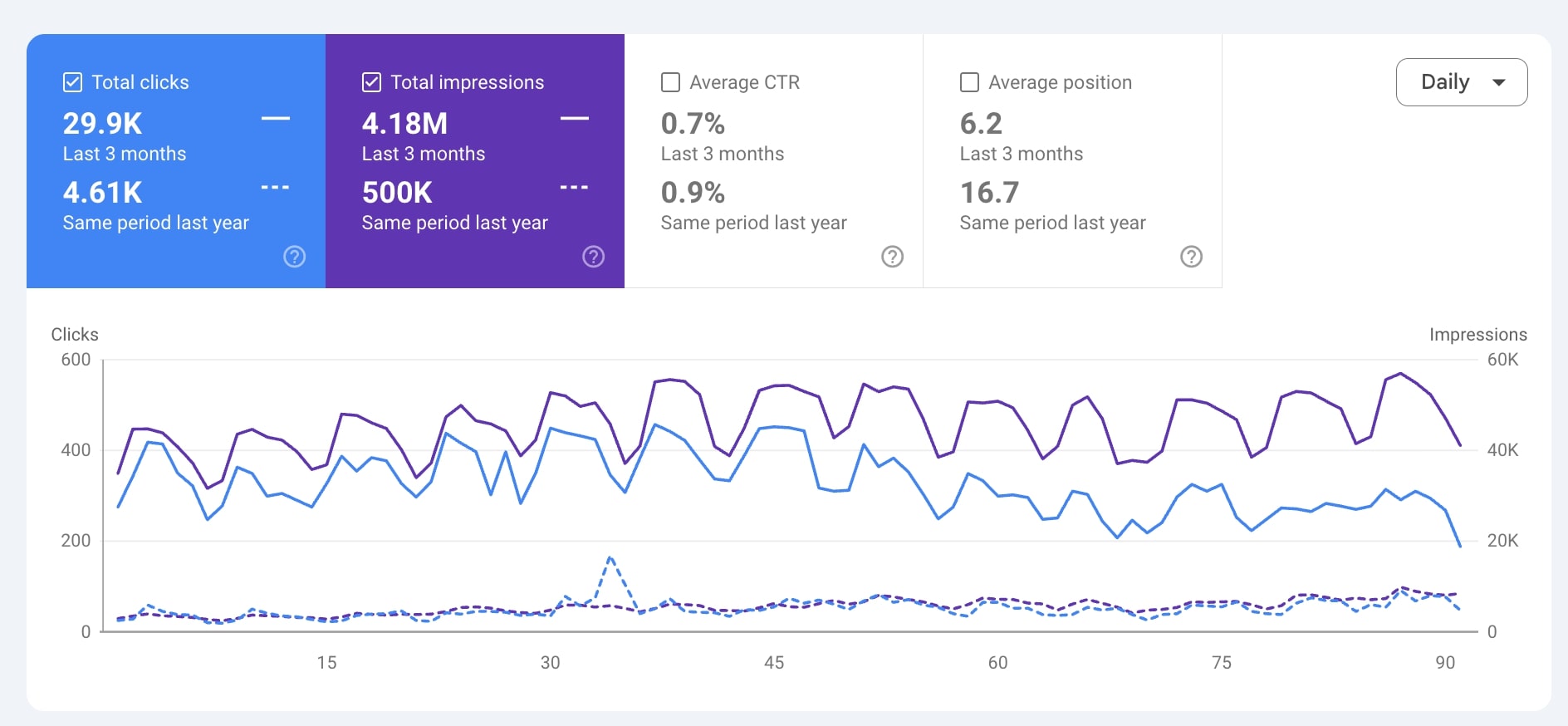Enable the Average position checkbox

(x=969, y=82)
